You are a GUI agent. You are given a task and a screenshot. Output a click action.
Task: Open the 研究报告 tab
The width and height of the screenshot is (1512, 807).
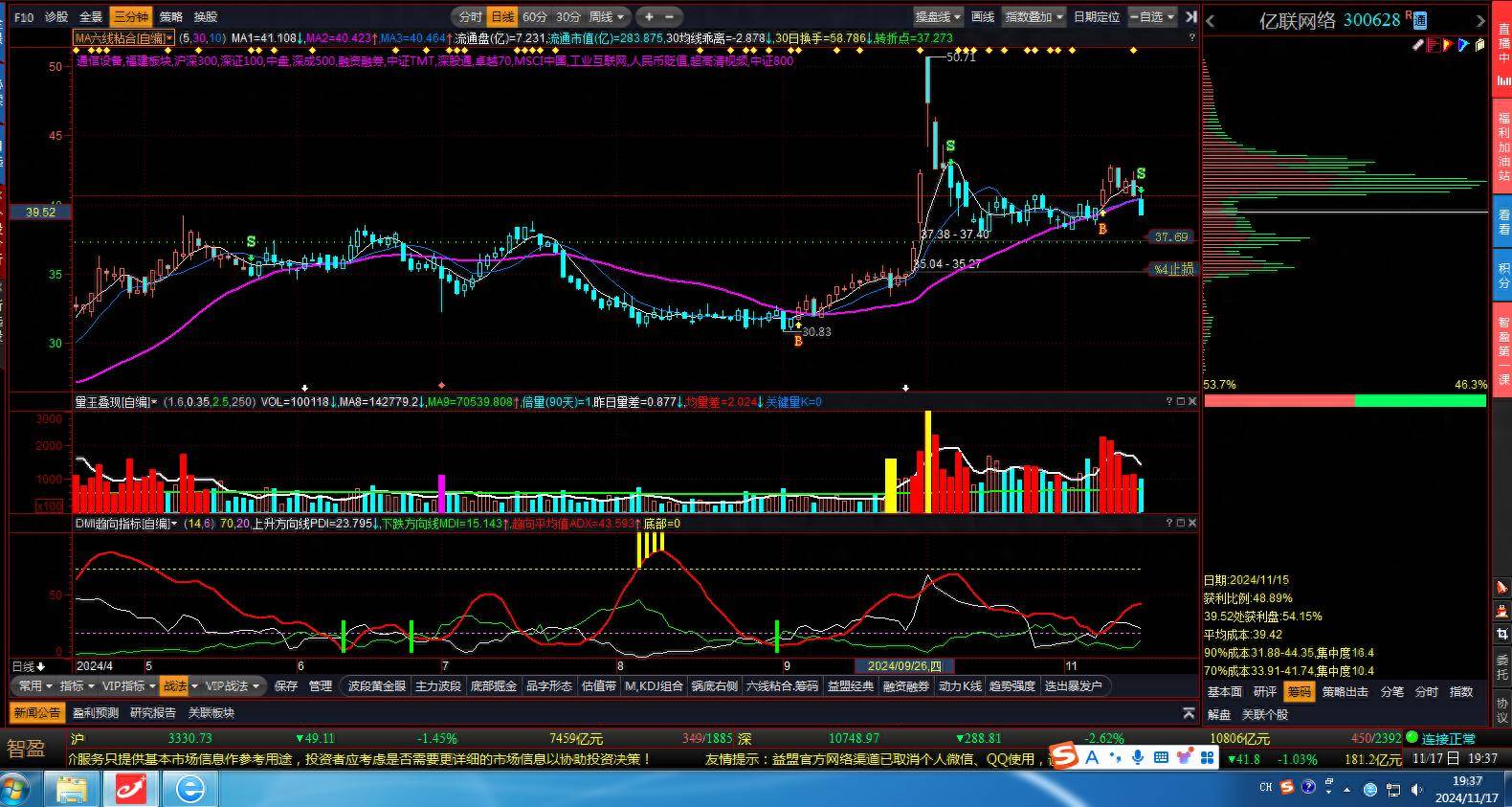pos(153,712)
